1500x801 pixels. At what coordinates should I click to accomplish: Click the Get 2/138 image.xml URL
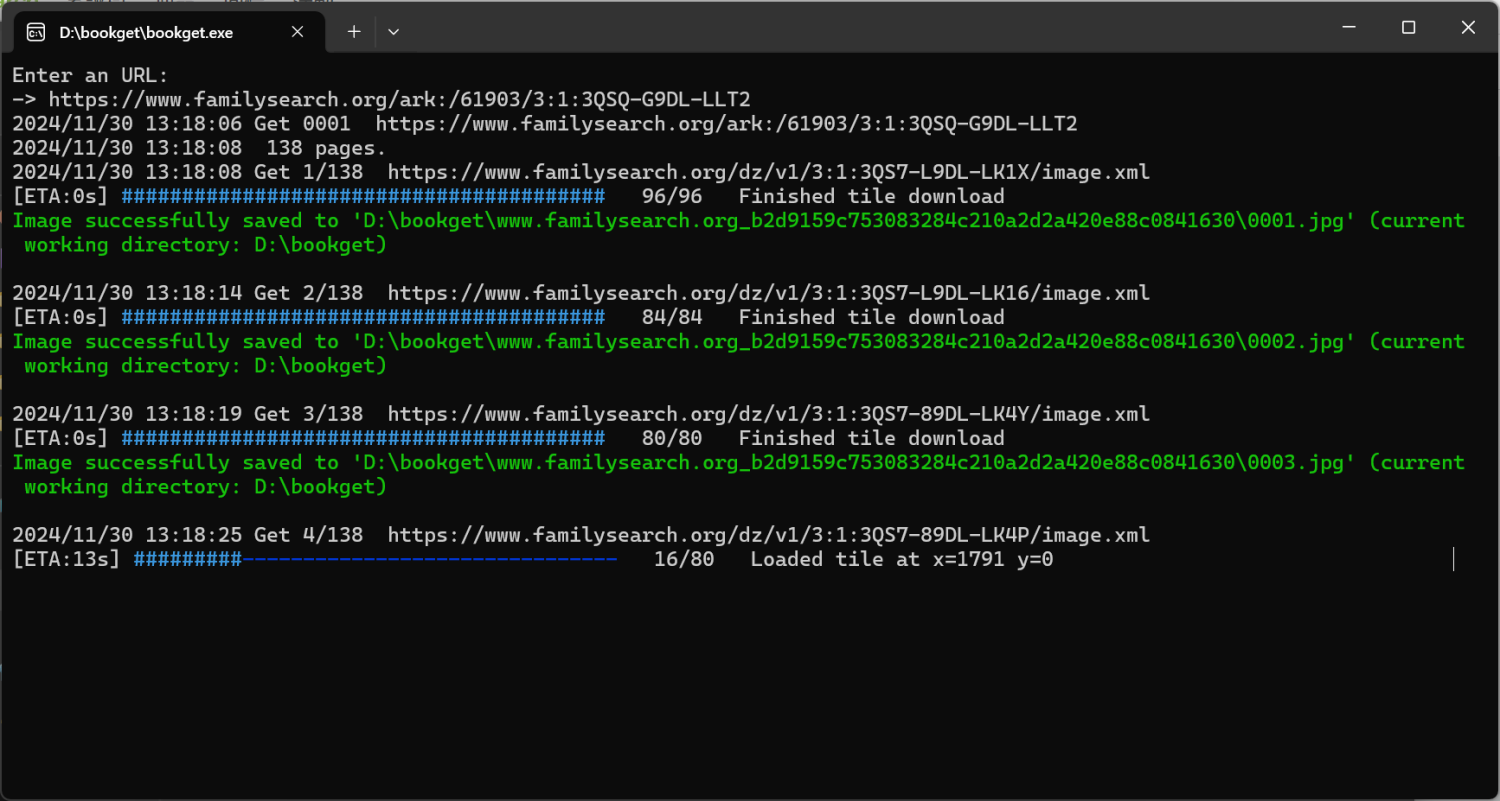768,293
